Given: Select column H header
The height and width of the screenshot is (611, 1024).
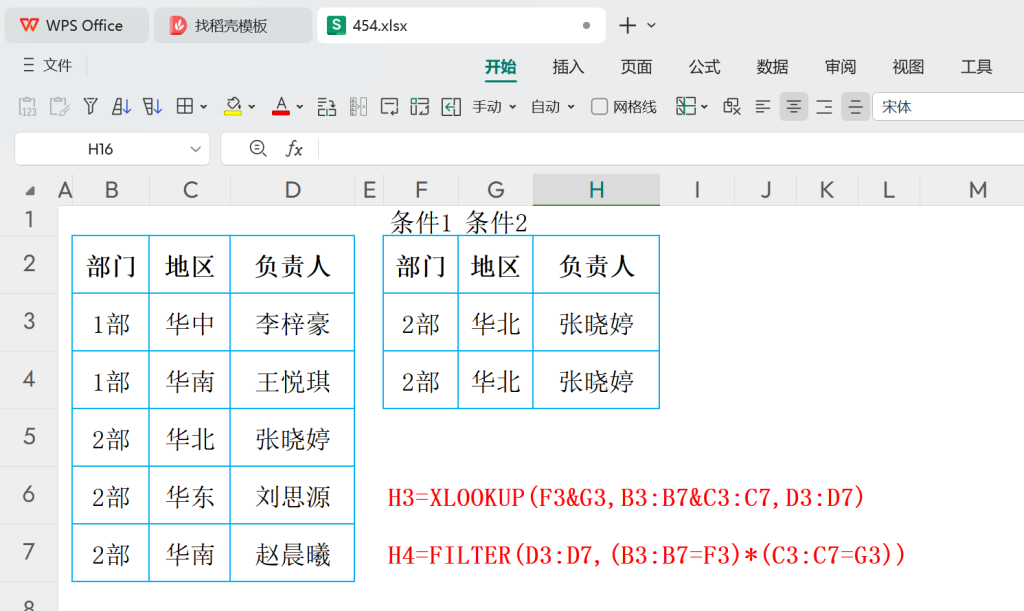Looking at the screenshot, I should click(596, 190).
